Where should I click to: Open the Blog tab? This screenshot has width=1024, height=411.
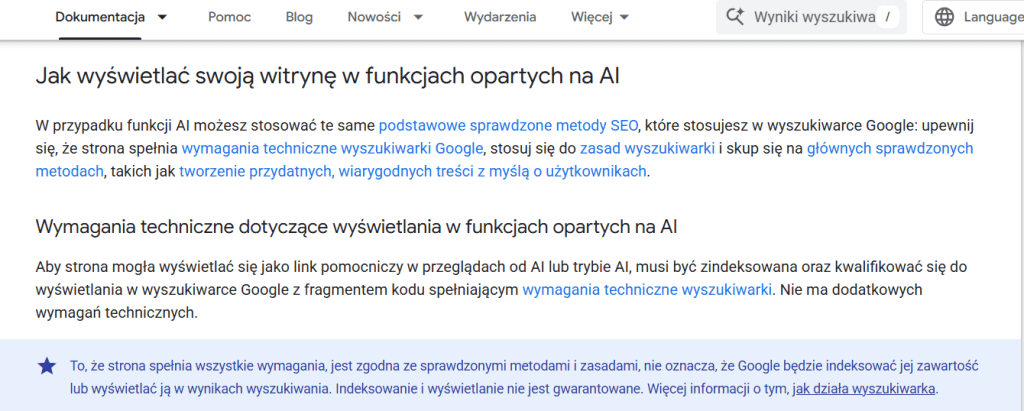(x=299, y=17)
